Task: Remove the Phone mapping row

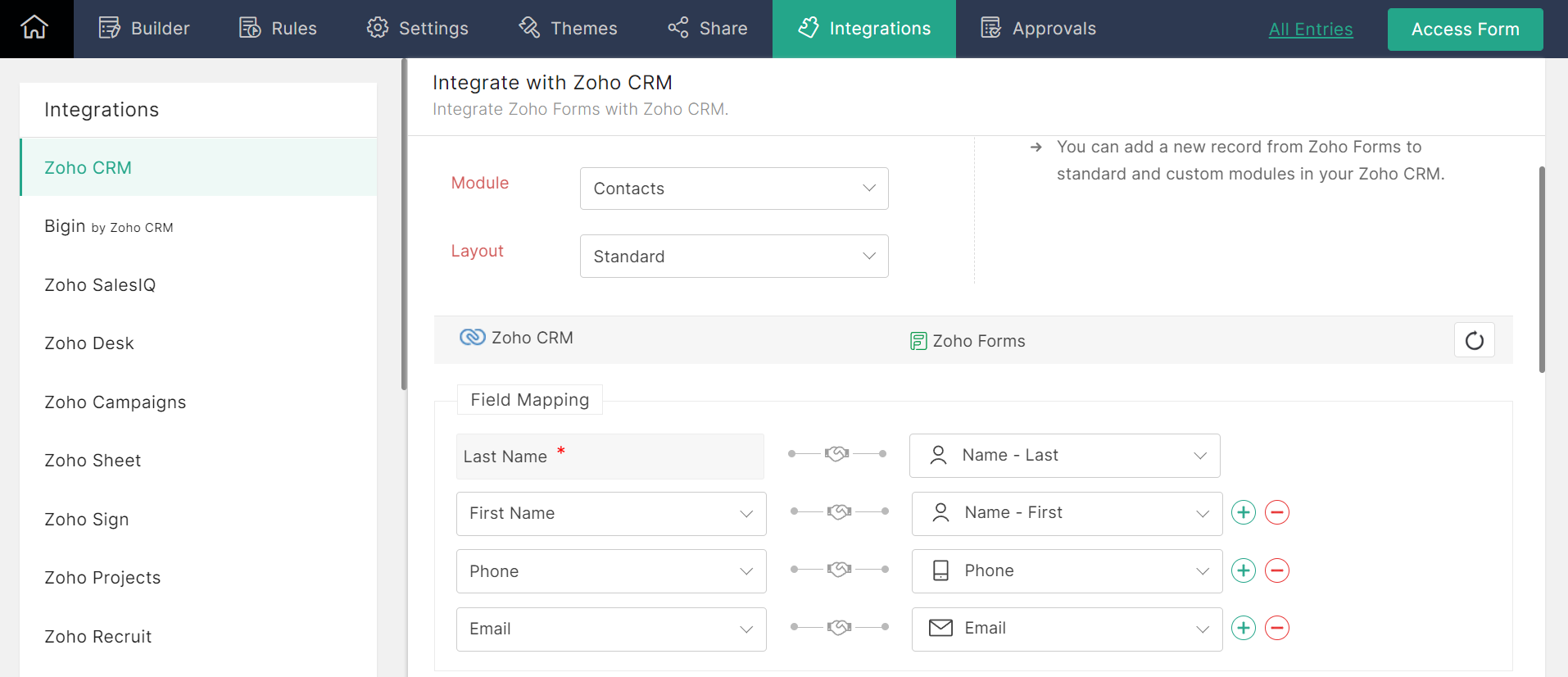Action: coord(1277,570)
